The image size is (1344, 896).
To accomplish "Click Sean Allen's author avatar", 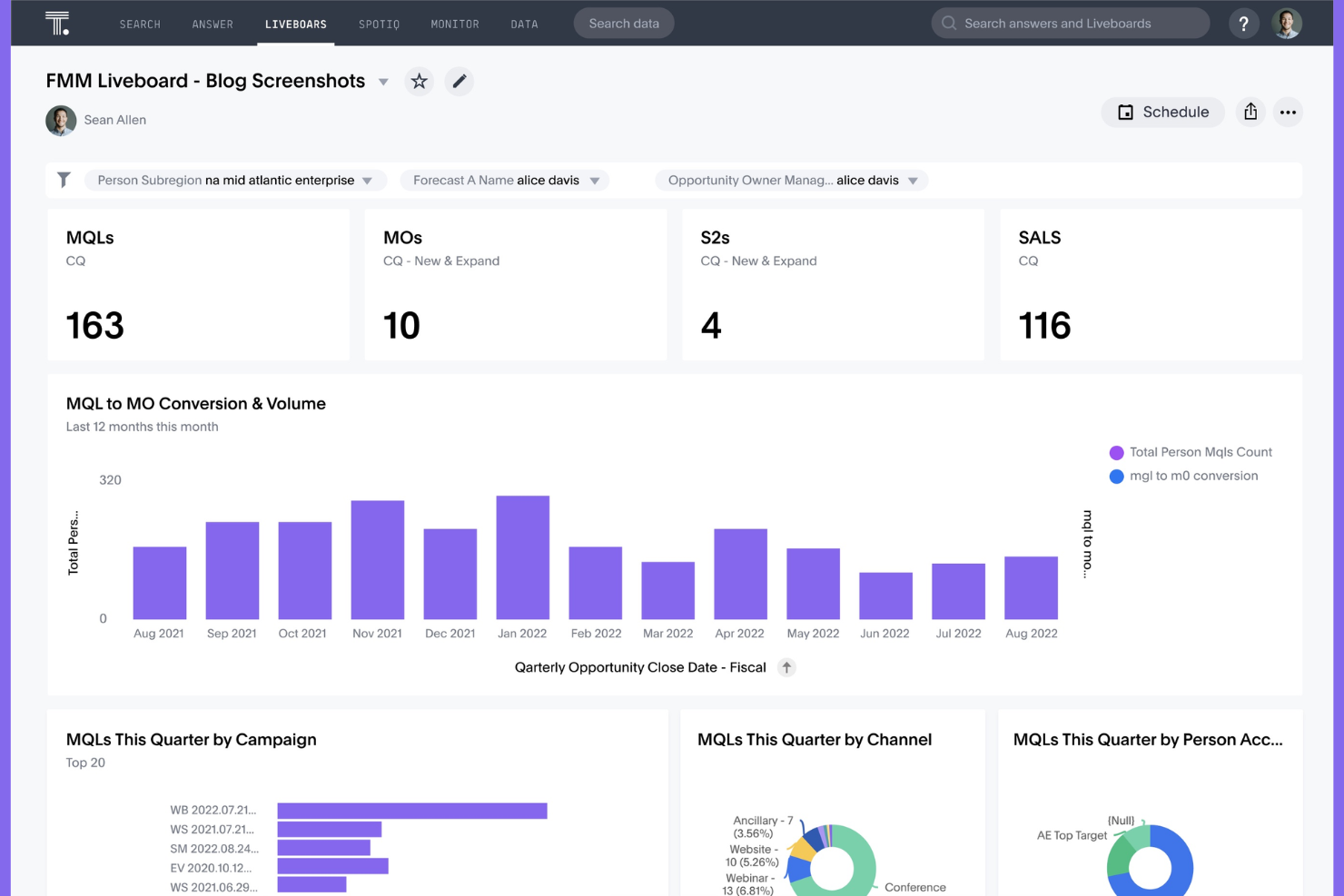I will point(61,120).
